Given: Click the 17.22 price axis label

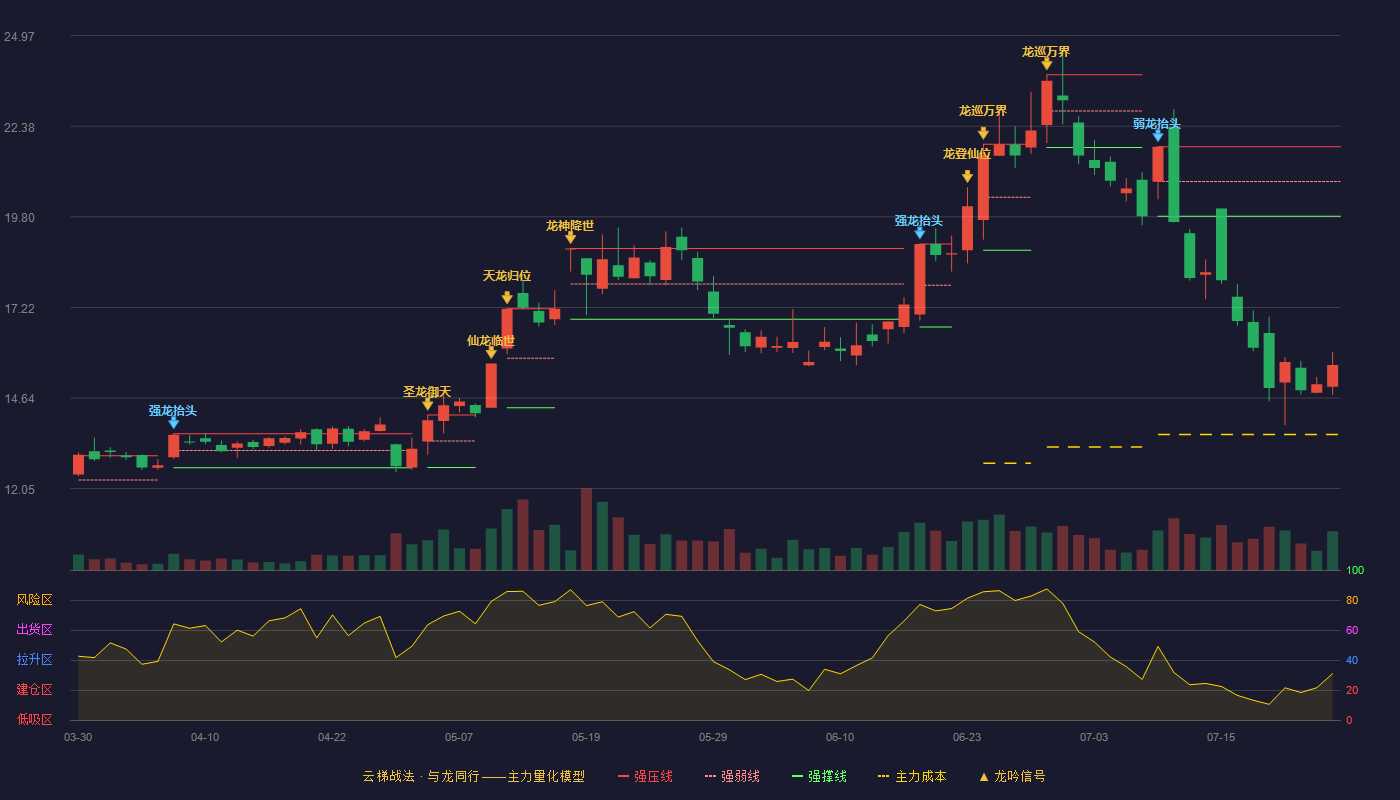Looking at the screenshot, I should (19, 309).
